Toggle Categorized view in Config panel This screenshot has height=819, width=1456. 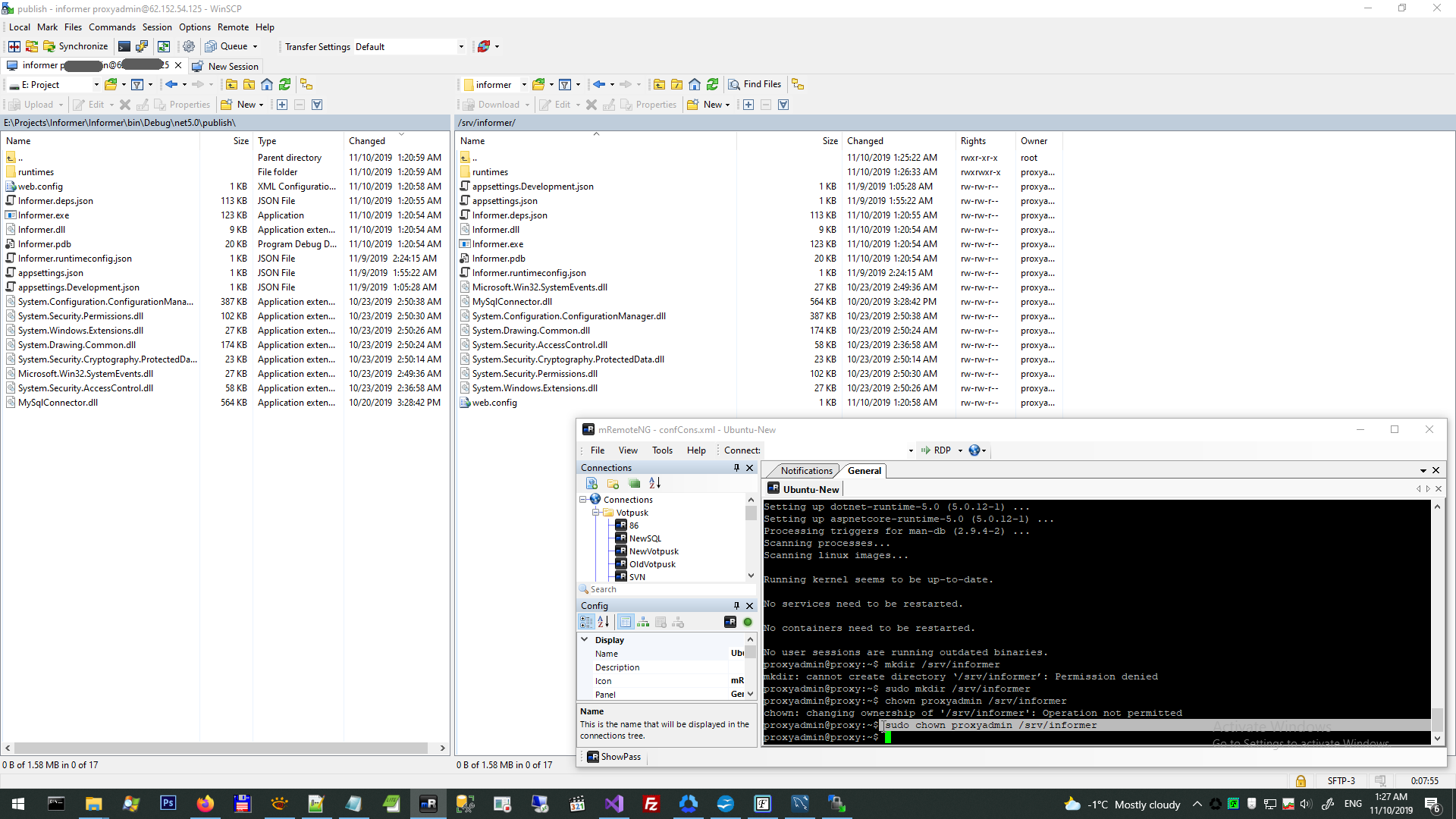pos(586,622)
